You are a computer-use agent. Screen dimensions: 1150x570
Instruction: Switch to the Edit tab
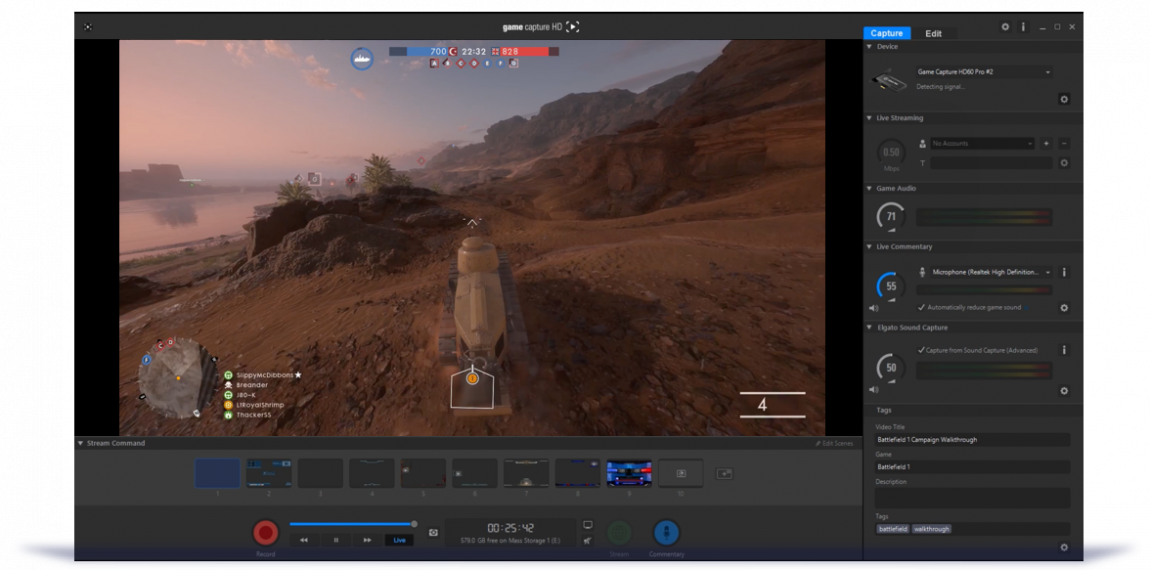pos(933,33)
